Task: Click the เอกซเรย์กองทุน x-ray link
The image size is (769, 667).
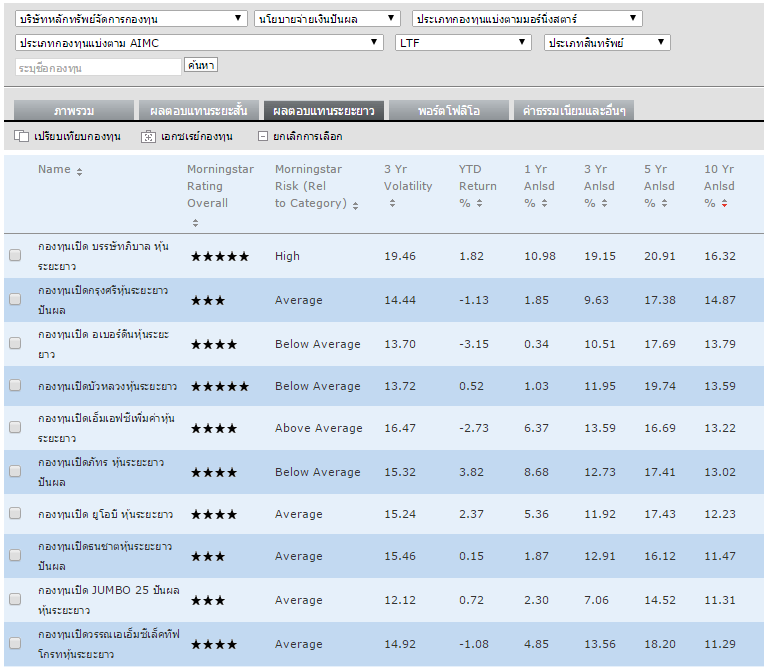Action: [x=197, y=136]
